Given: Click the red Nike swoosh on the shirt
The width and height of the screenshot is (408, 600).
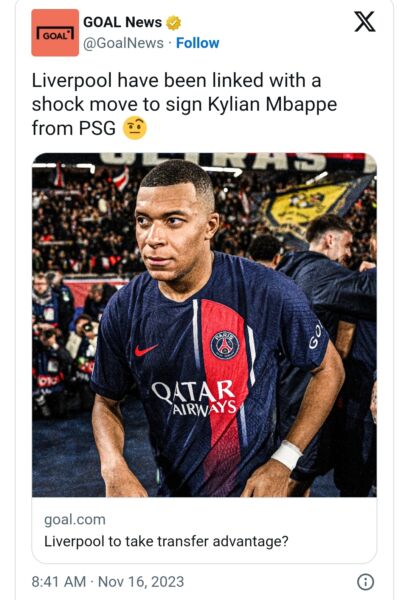Looking at the screenshot, I should coord(146,350).
